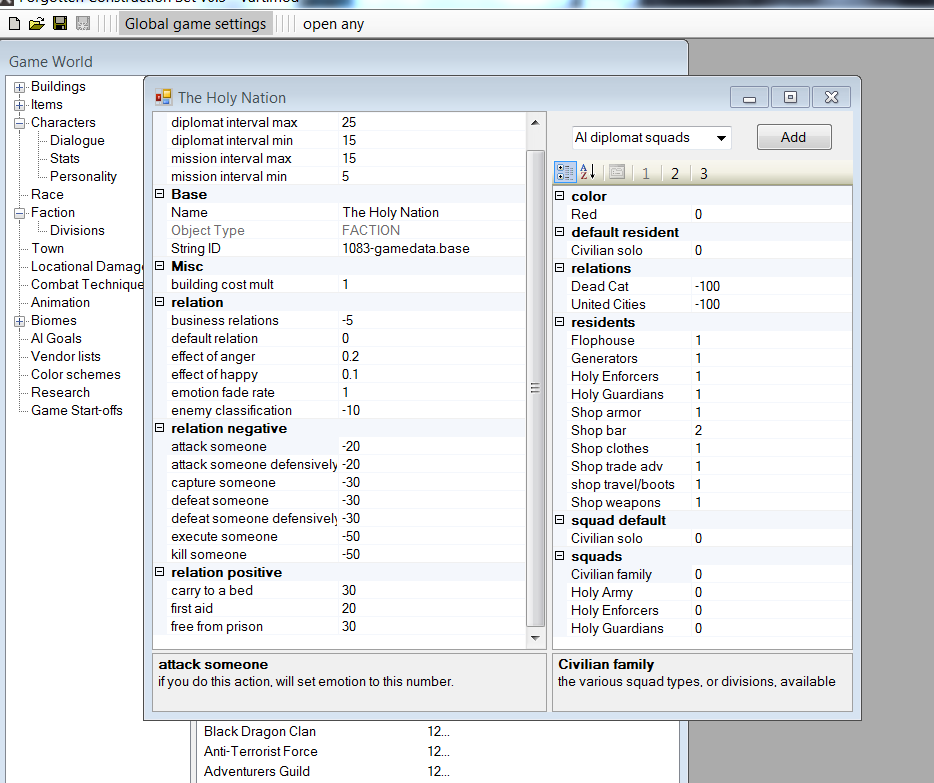Screen dimensions: 934x783
Task: Collapse the Base property category
Action: coord(160,194)
